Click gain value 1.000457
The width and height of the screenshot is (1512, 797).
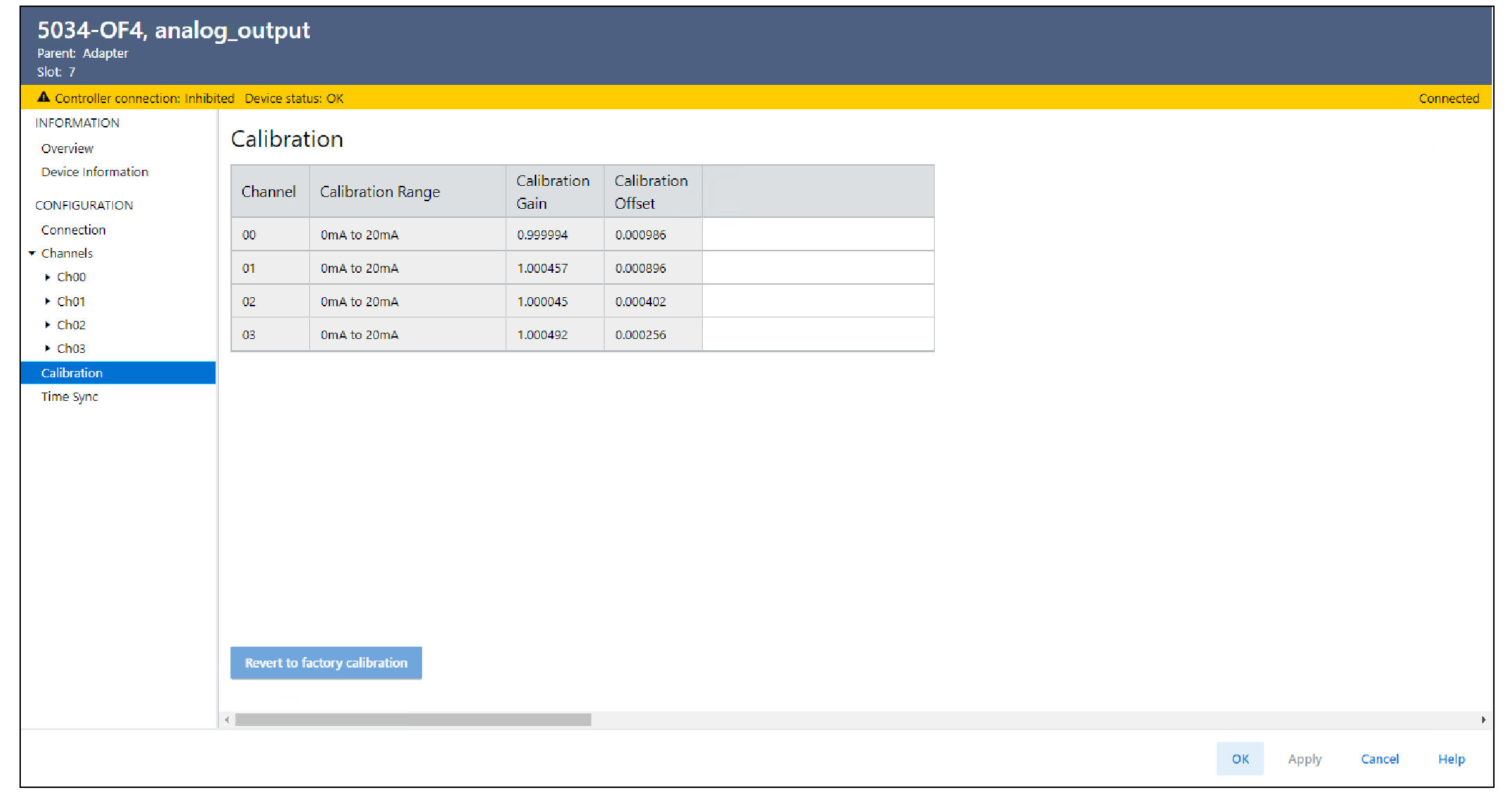click(x=542, y=268)
